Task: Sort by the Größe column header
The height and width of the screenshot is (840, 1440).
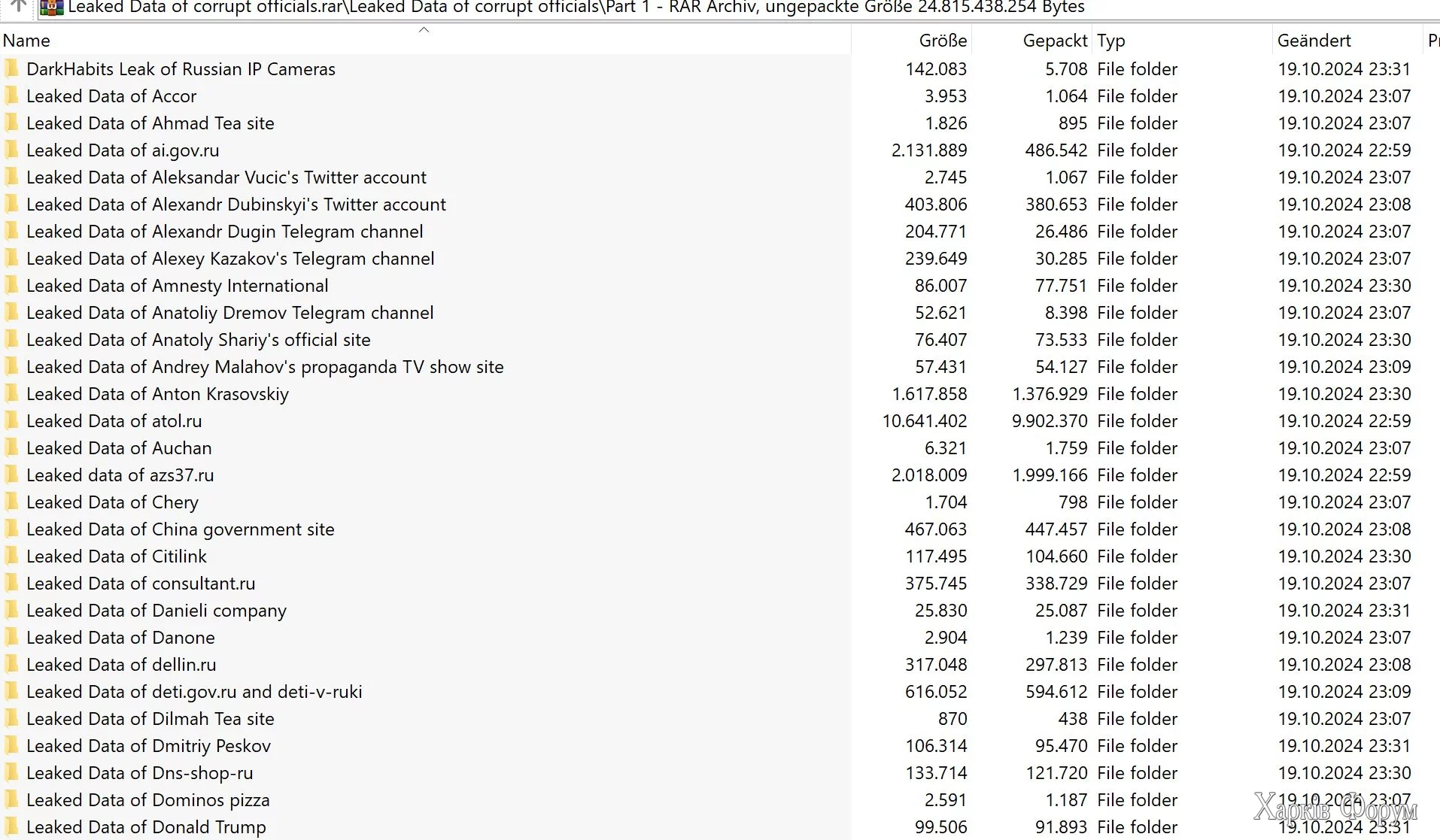Action: pyautogui.click(x=943, y=41)
